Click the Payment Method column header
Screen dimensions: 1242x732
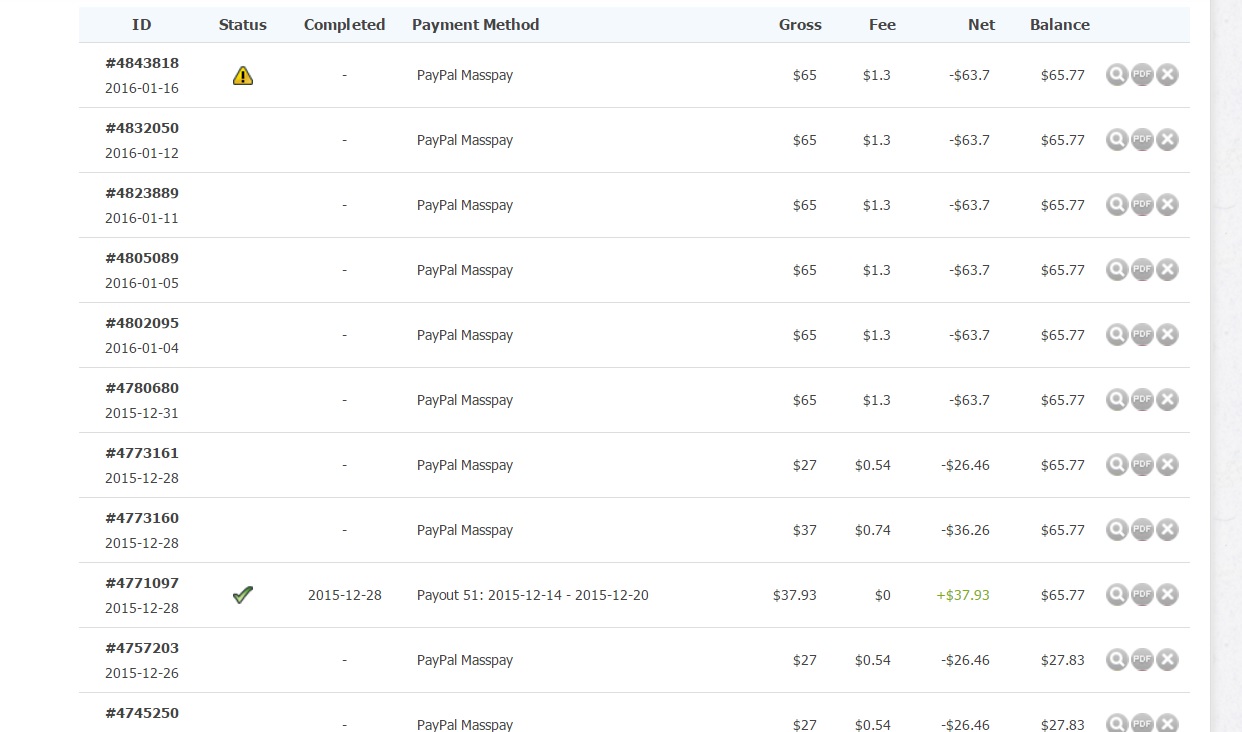click(475, 25)
